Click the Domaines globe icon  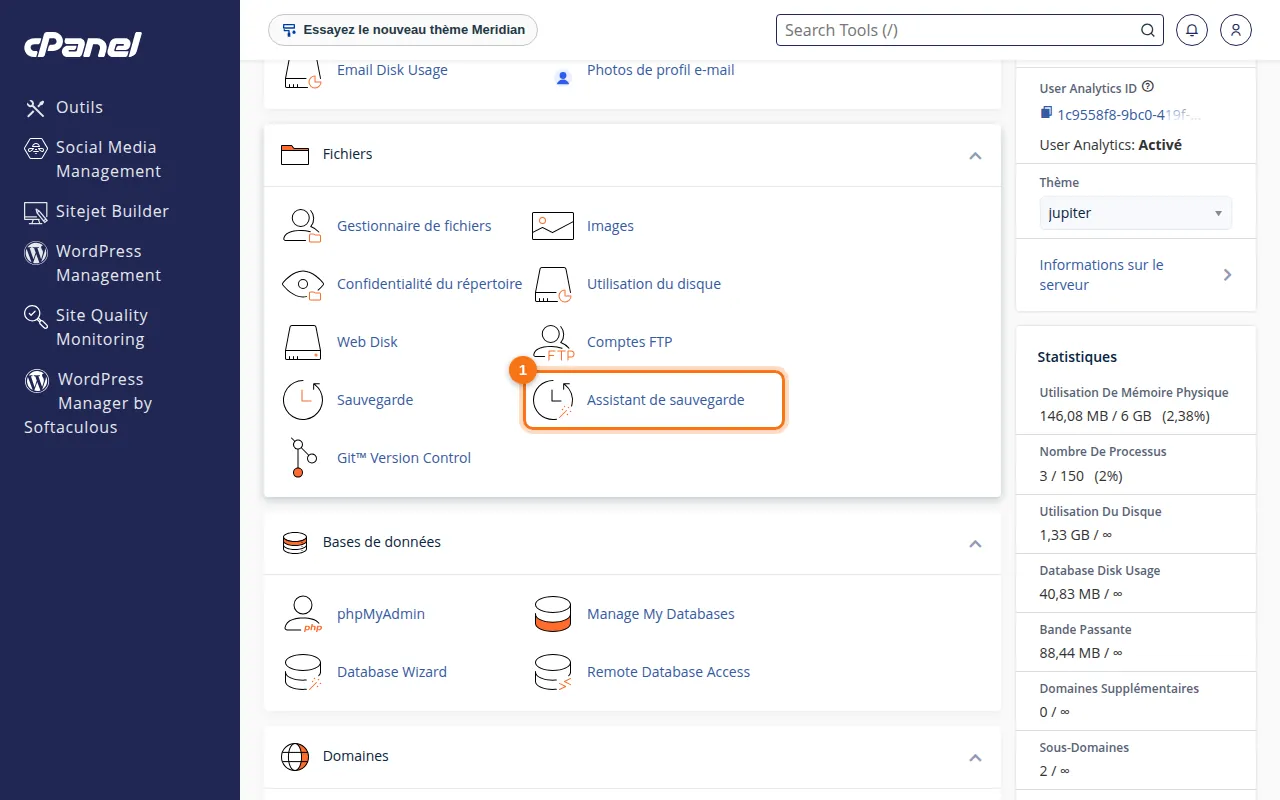295,757
